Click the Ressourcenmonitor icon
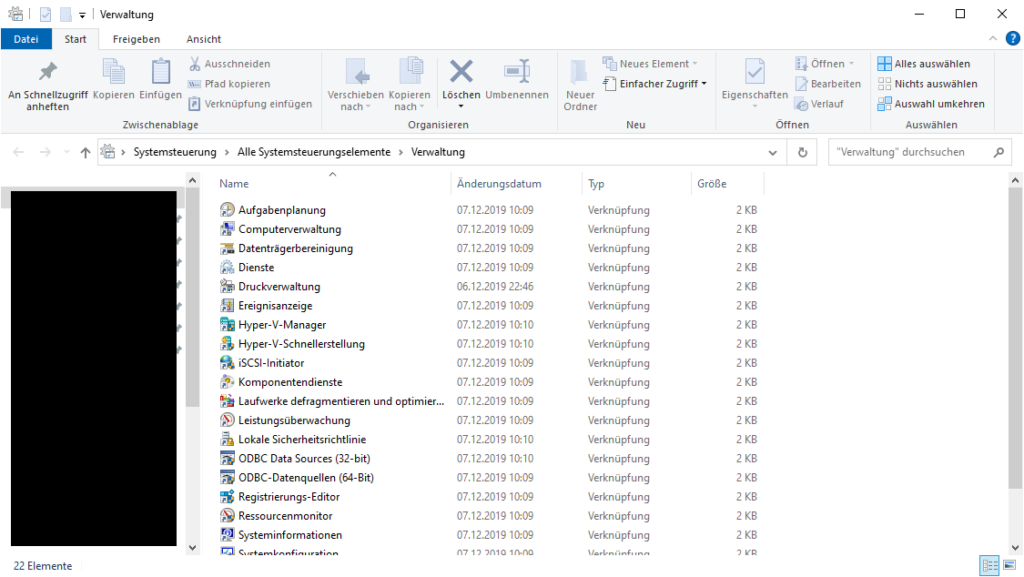The height and width of the screenshot is (577, 1024). [227, 516]
